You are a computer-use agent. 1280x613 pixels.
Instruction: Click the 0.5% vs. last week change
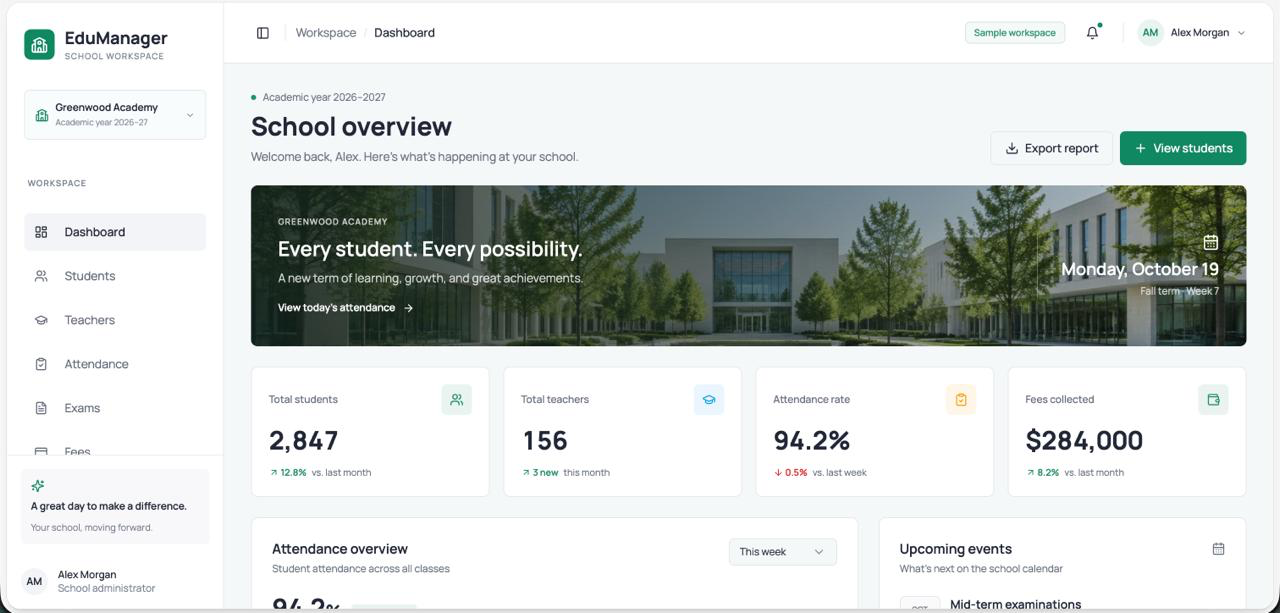click(822, 473)
